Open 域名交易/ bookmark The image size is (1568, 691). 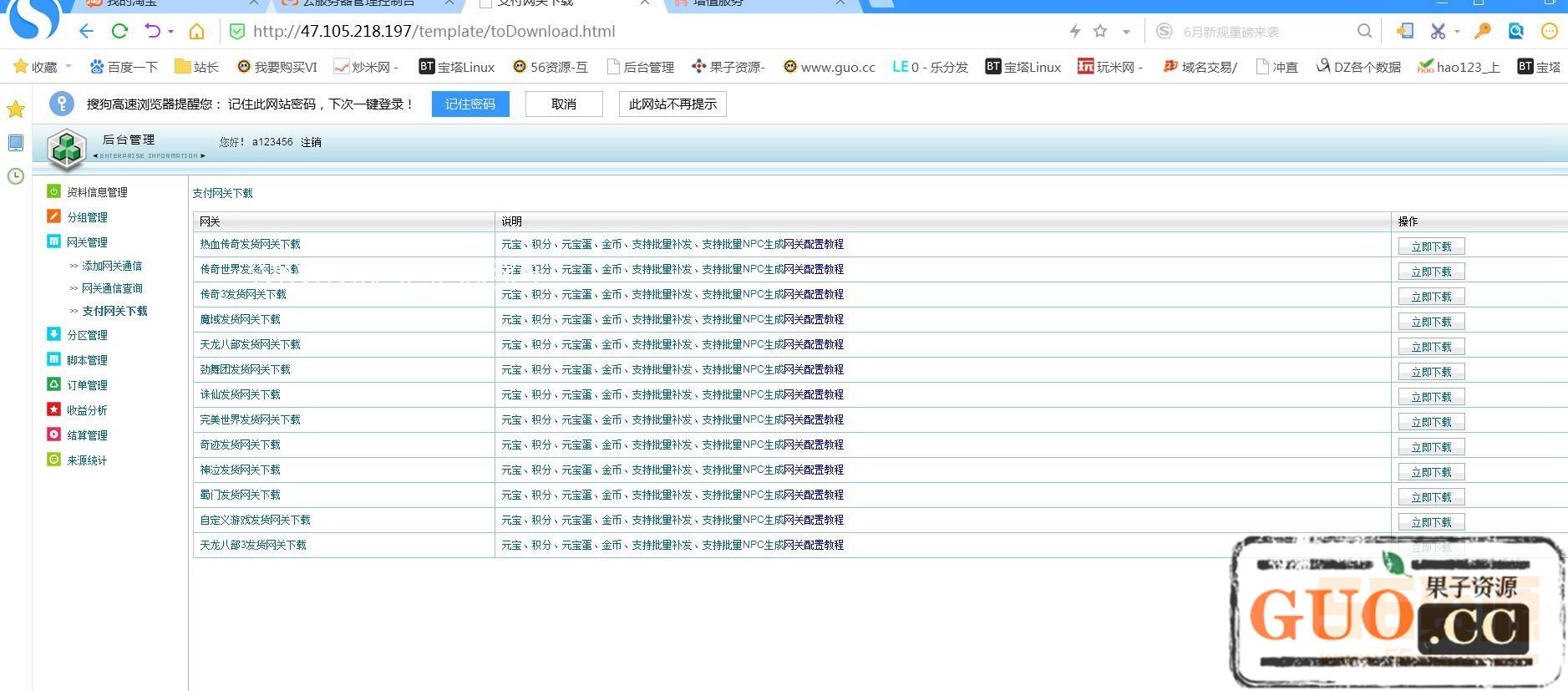[1200, 67]
